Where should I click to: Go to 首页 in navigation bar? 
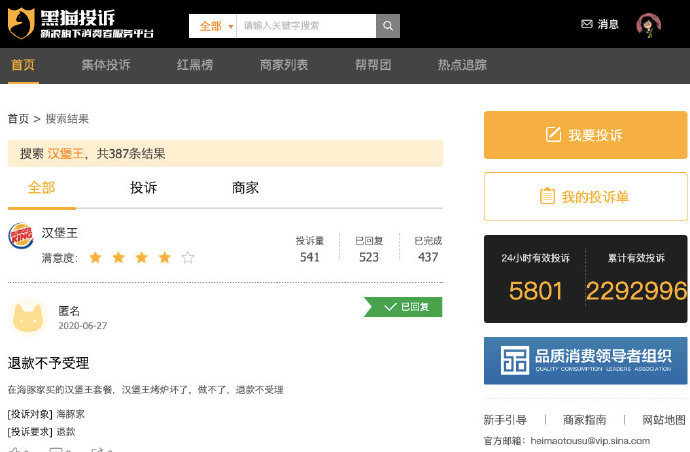point(23,65)
